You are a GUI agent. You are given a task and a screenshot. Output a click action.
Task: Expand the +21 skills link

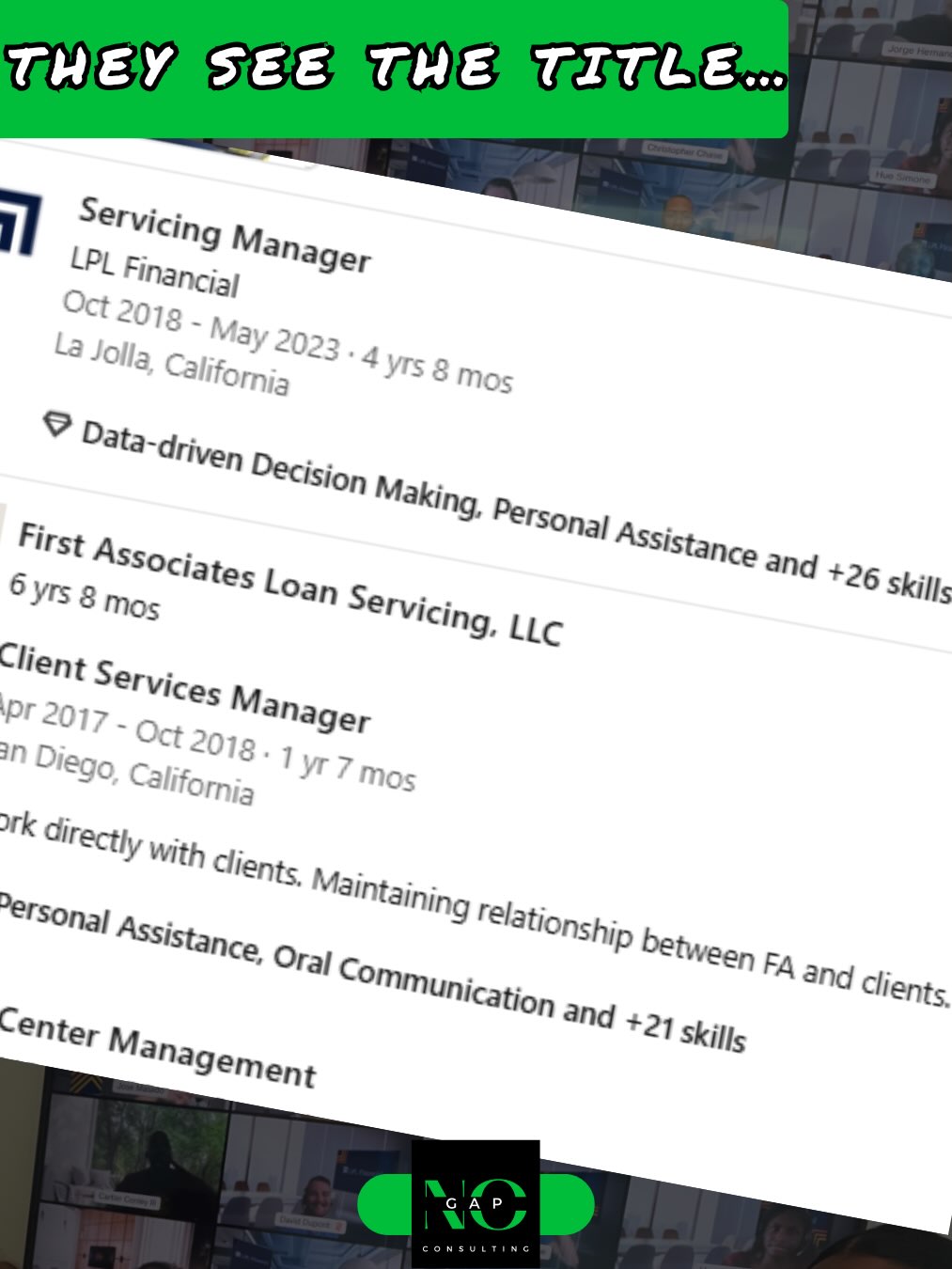(x=685, y=1027)
